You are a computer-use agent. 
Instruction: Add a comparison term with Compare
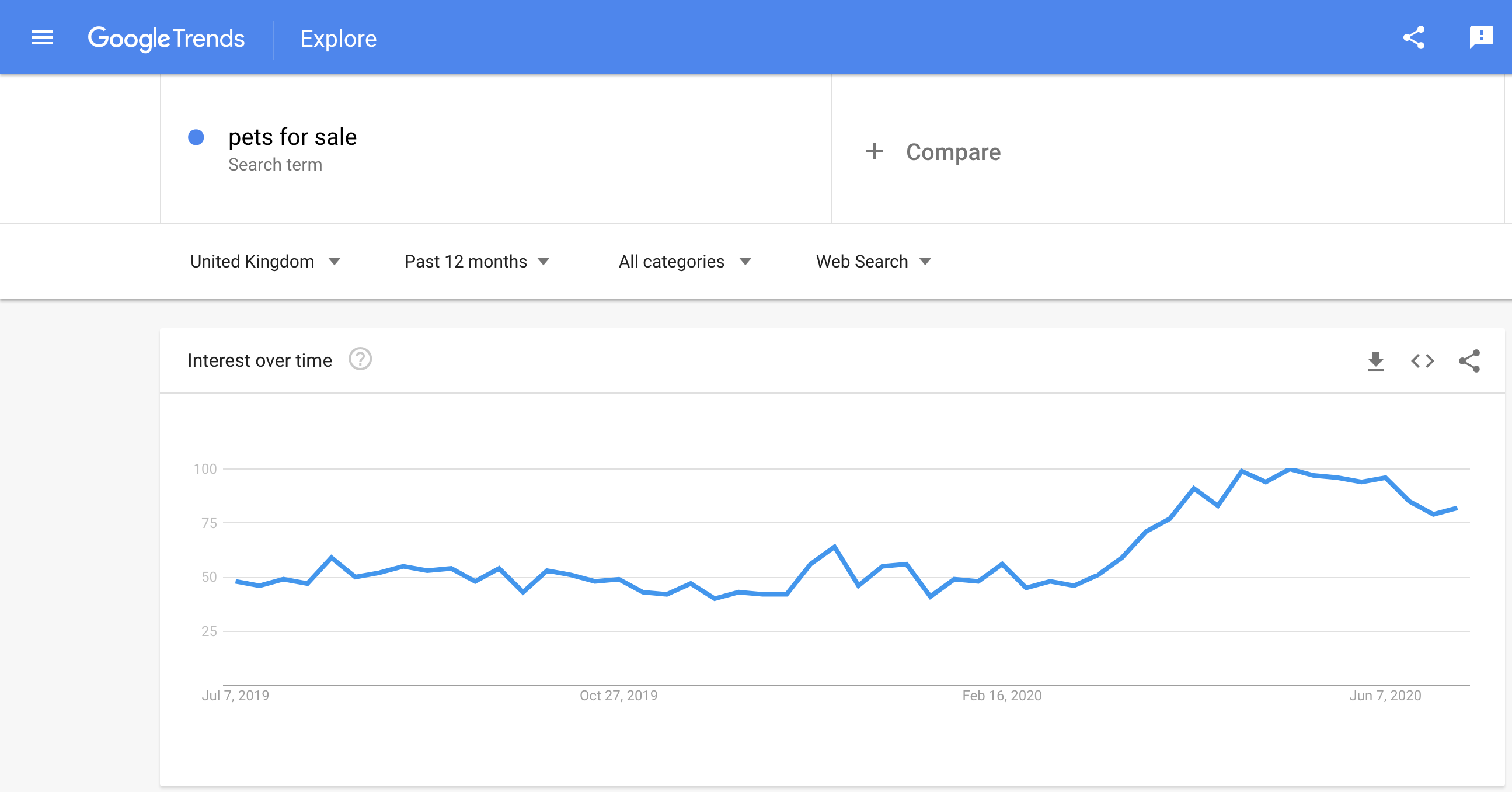953,151
